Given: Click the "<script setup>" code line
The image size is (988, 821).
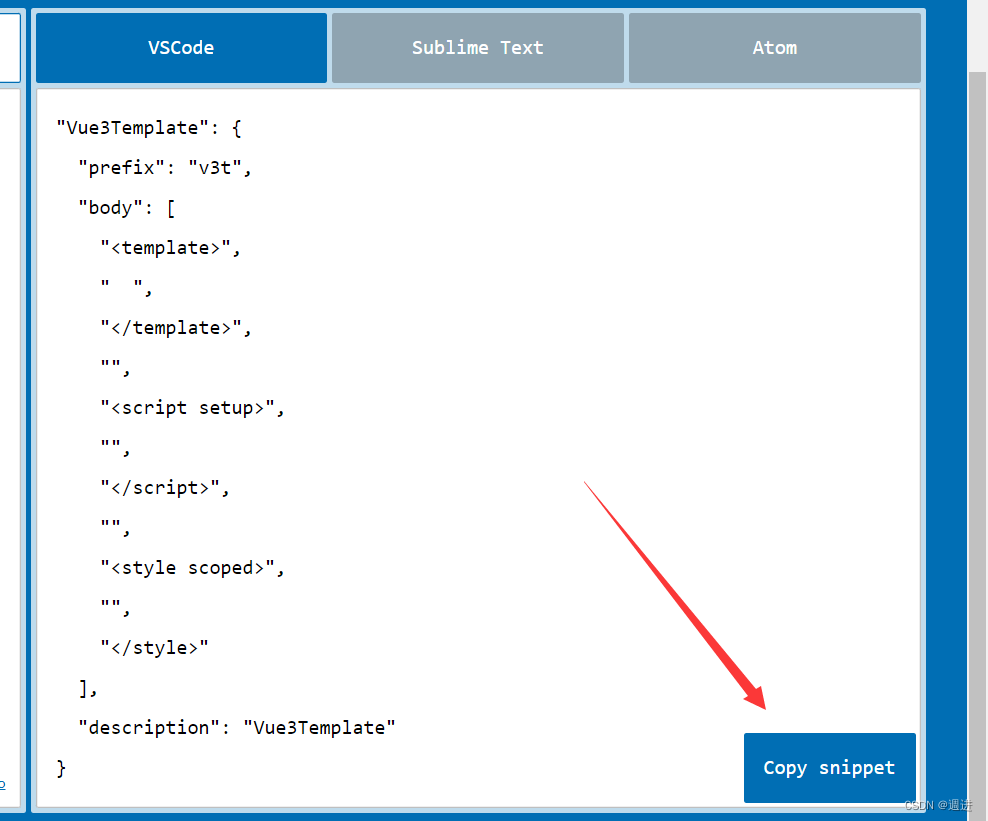Looking at the screenshot, I should pyautogui.click(x=192, y=407).
